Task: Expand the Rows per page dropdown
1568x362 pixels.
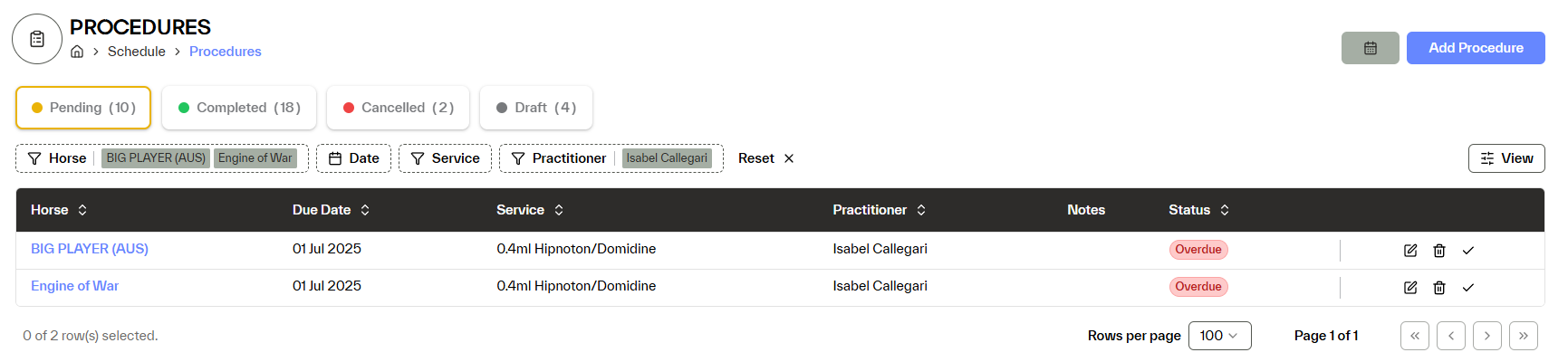Action: pos(1219,336)
